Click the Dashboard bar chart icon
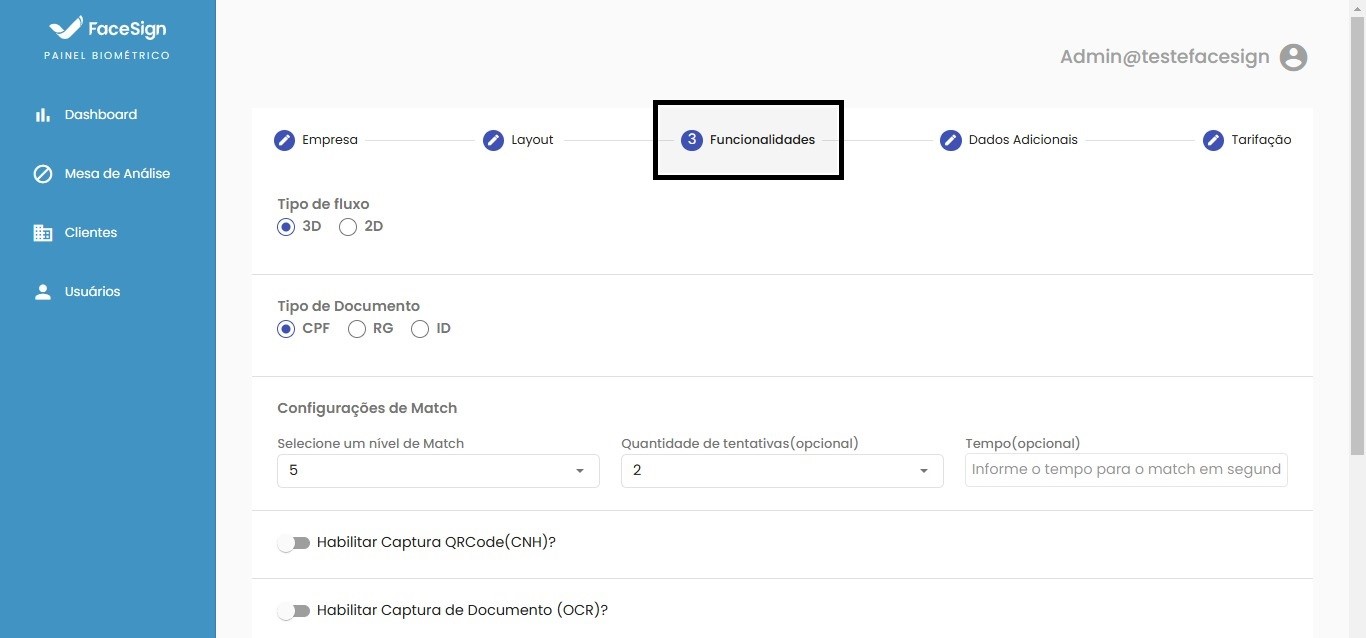 pos(43,115)
